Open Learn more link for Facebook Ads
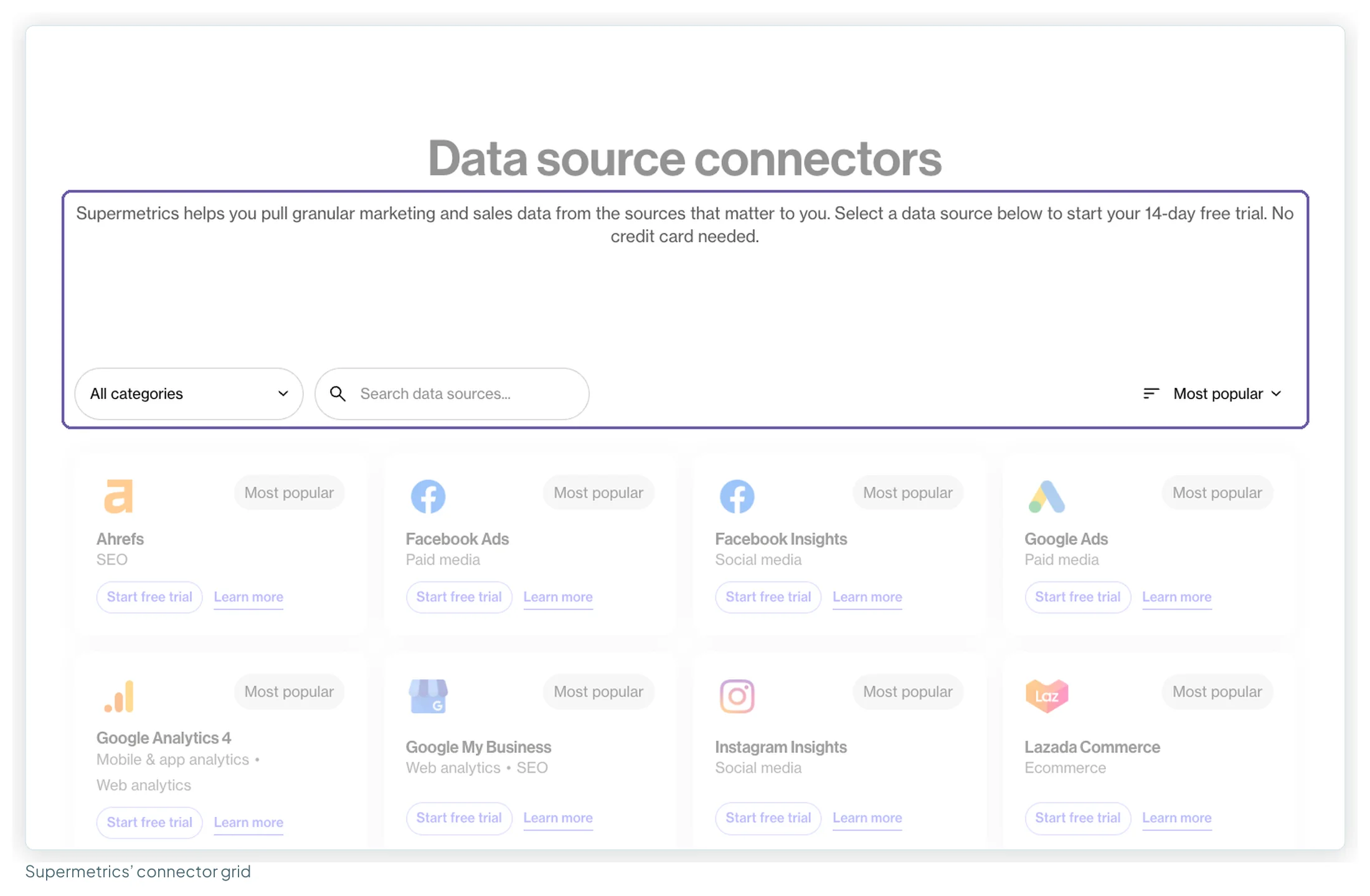 click(558, 597)
